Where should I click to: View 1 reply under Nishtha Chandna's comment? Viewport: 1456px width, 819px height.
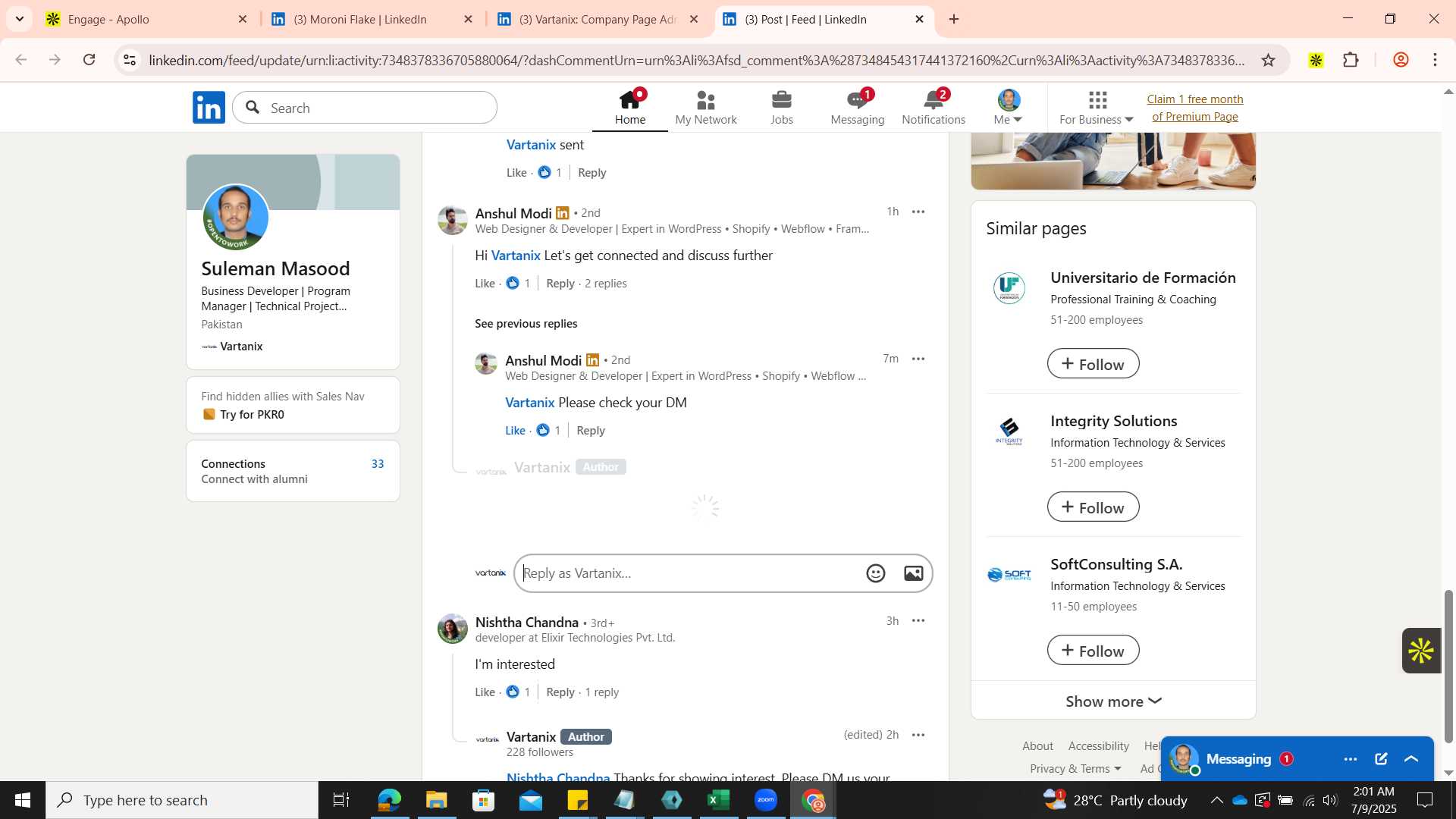[601, 692]
